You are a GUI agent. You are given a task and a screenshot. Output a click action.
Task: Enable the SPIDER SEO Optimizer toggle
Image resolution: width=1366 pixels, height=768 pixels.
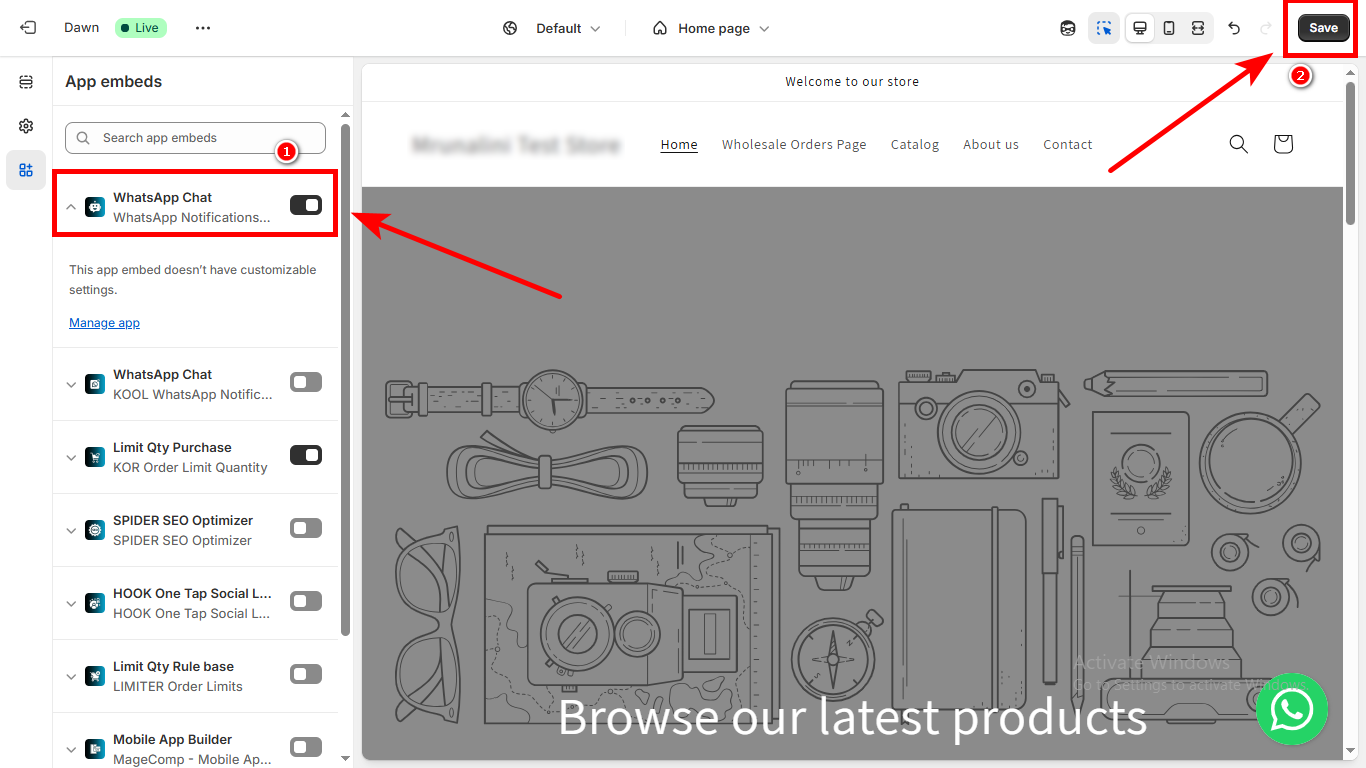coord(306,528)
